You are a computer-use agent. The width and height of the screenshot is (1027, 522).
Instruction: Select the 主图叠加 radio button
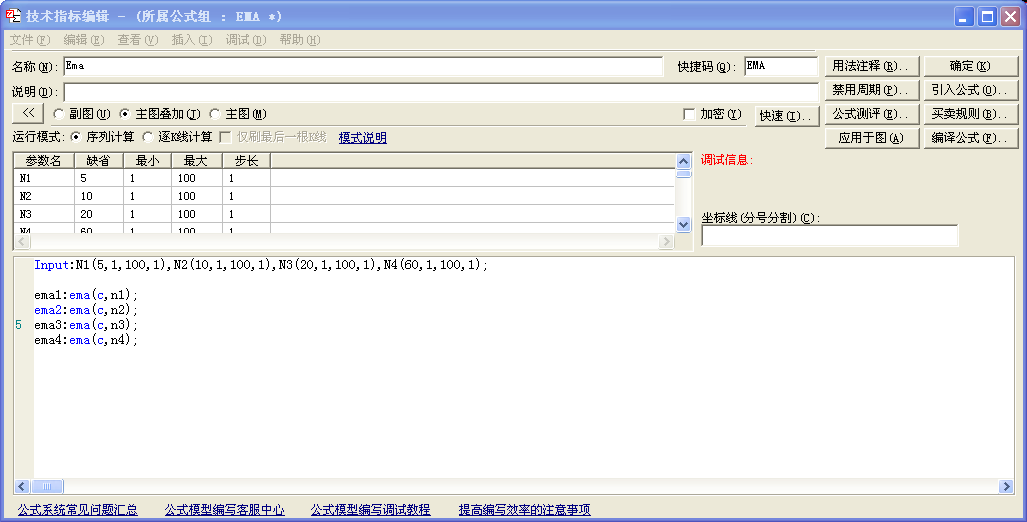point(124,114)
